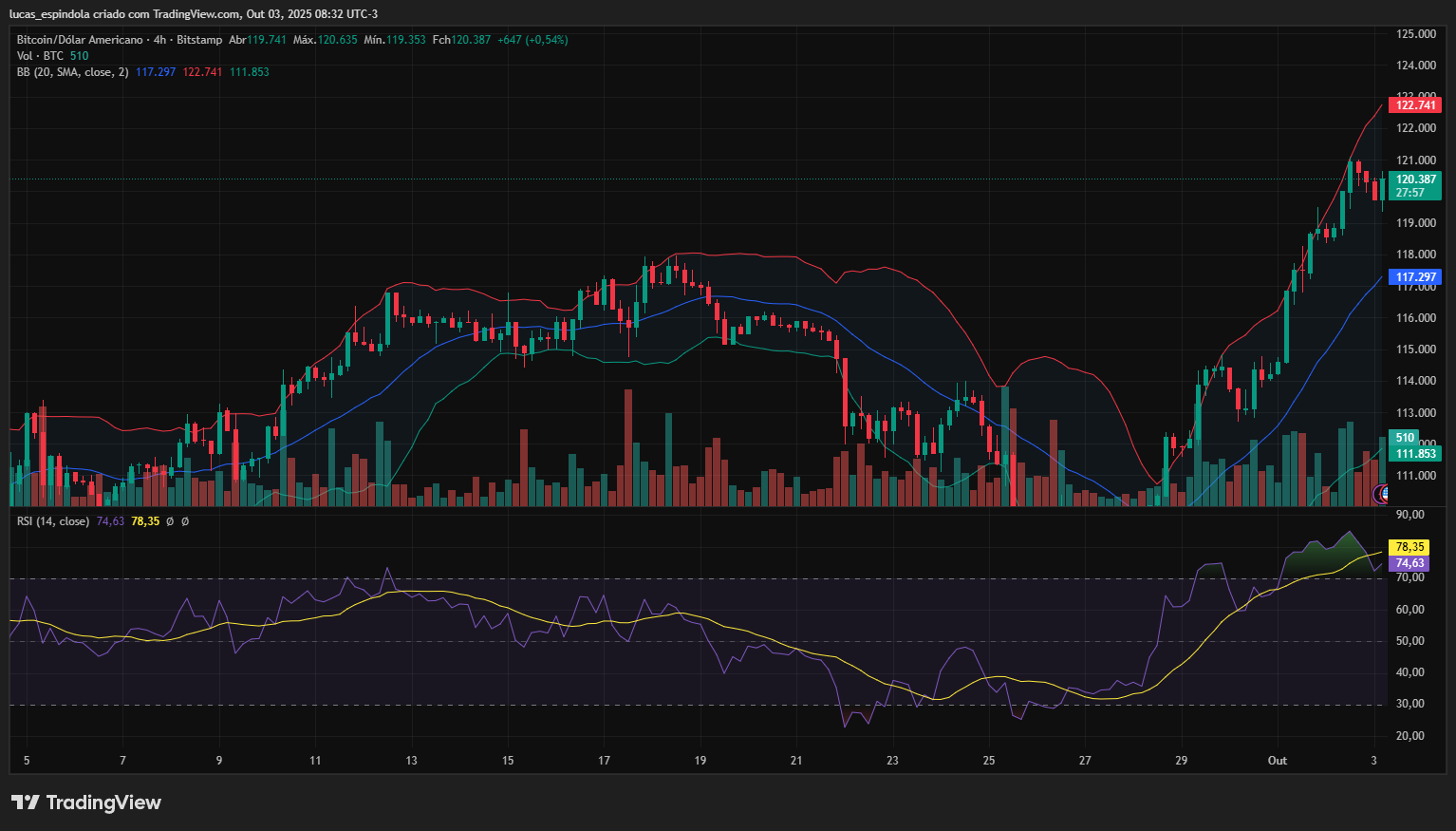Click the 90,00 level on RSI scale
The image size is (1456, 831).
click(1410, 515)
